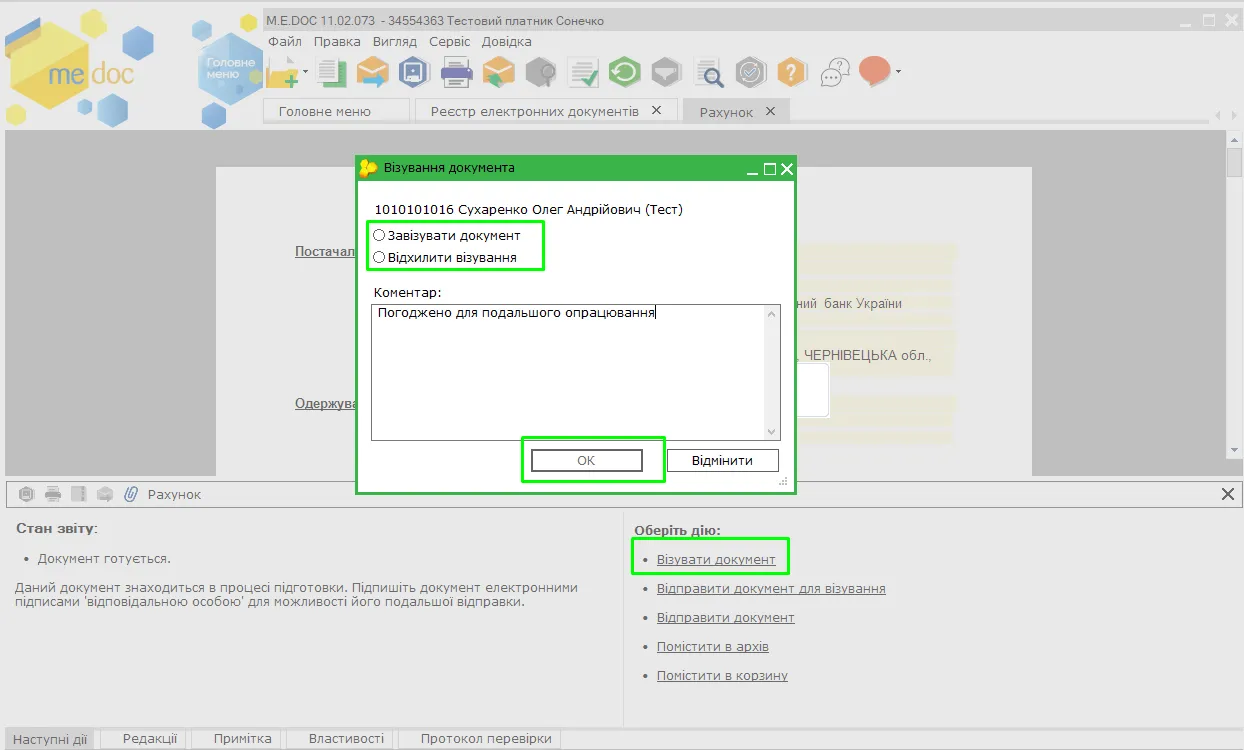Viewport: 1244px width, 750px height.
Task: Expand the orange speech bubble dropdown arrow
Action: (898, 72)
